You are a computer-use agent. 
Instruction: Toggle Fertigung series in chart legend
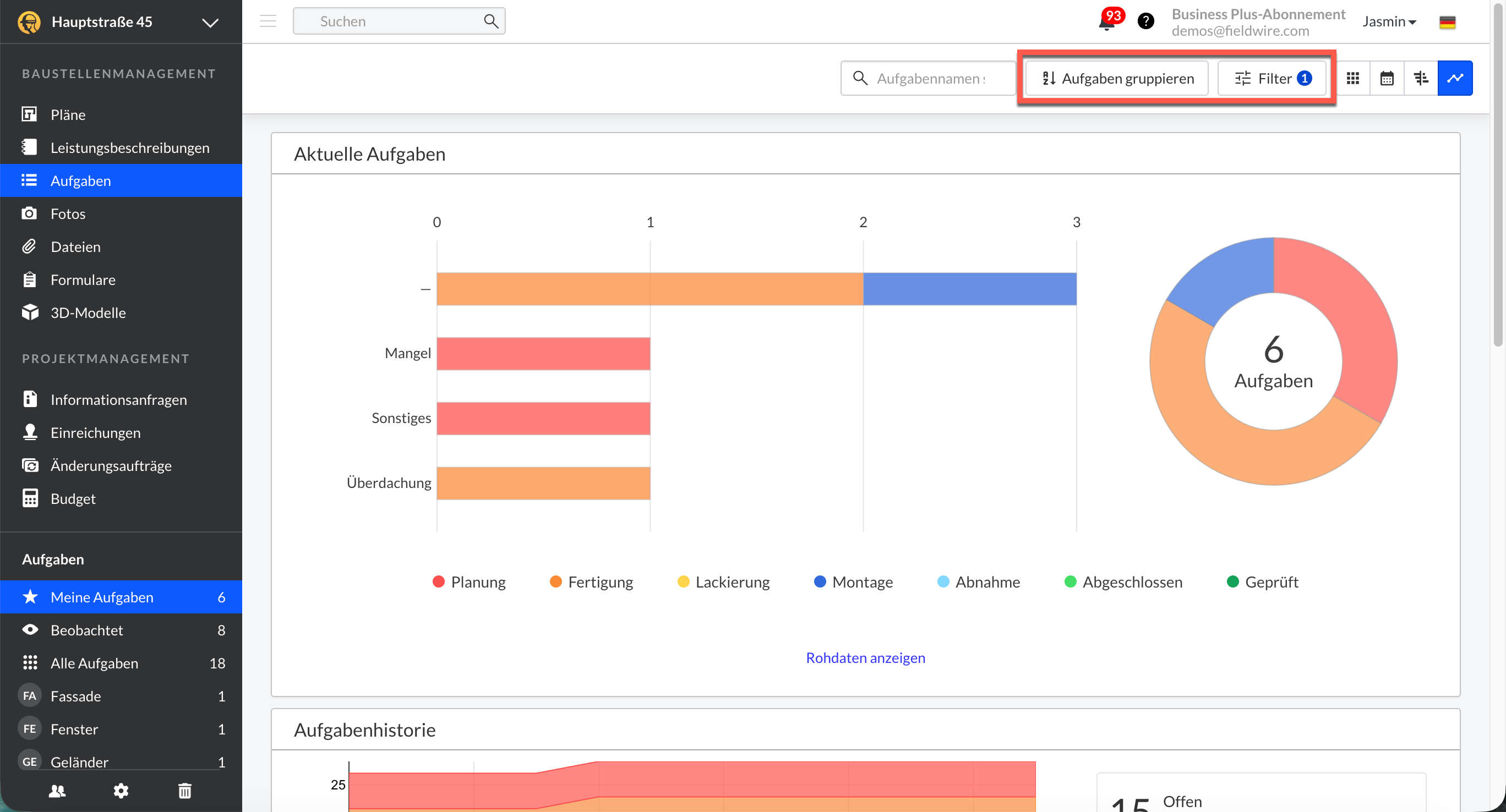point(592,582)
